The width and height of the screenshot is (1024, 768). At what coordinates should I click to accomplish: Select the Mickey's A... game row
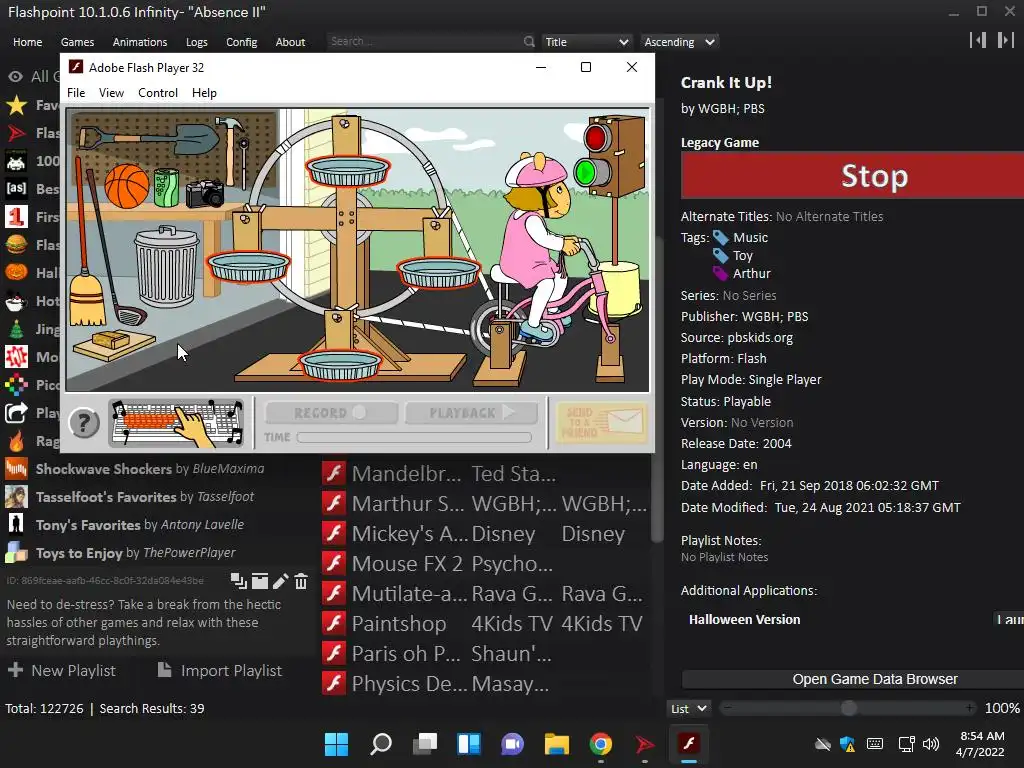click(485, 534)
